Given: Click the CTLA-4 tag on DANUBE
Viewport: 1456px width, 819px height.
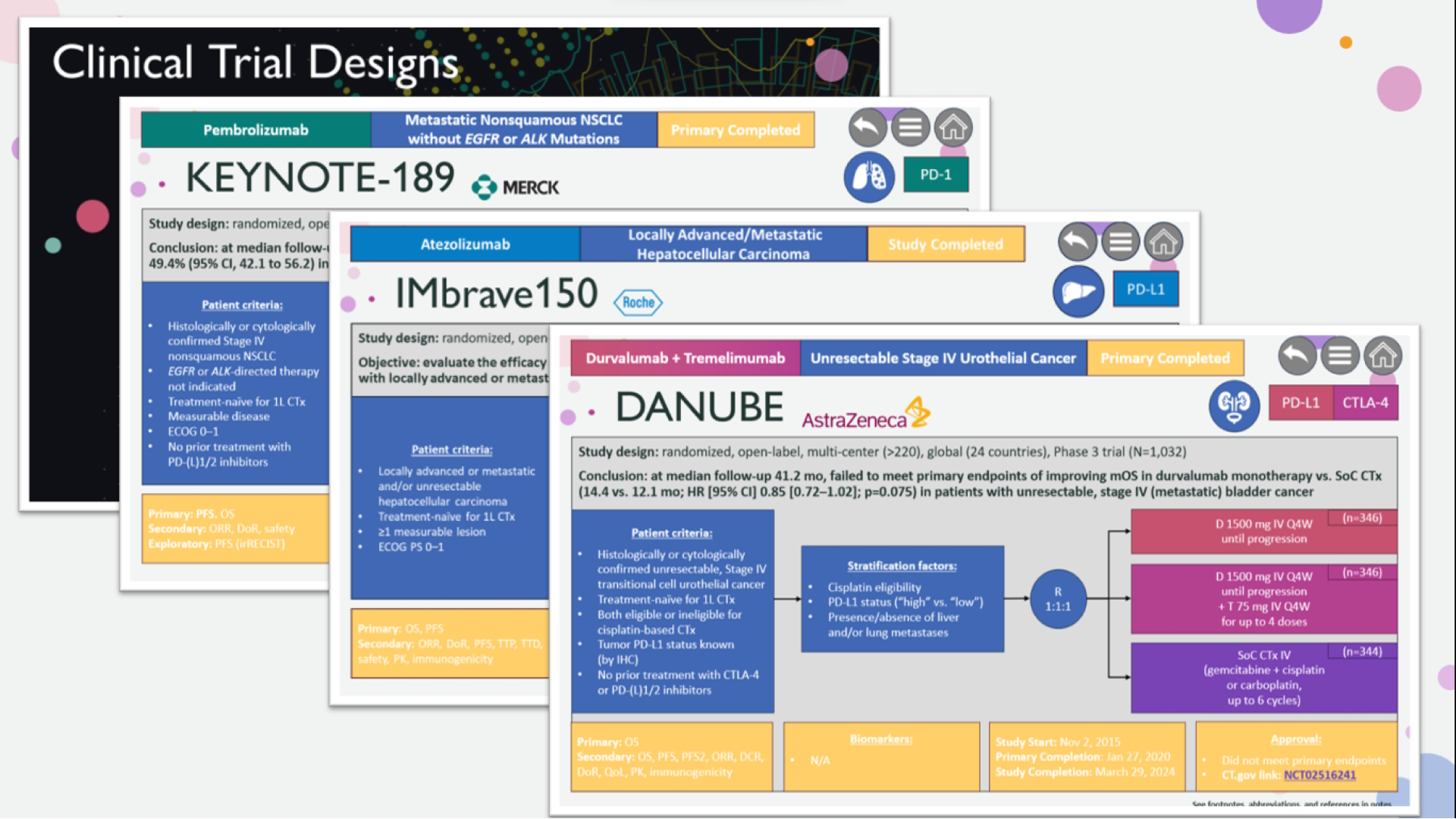Looking at the screenshot, I should click(1365, 403).
